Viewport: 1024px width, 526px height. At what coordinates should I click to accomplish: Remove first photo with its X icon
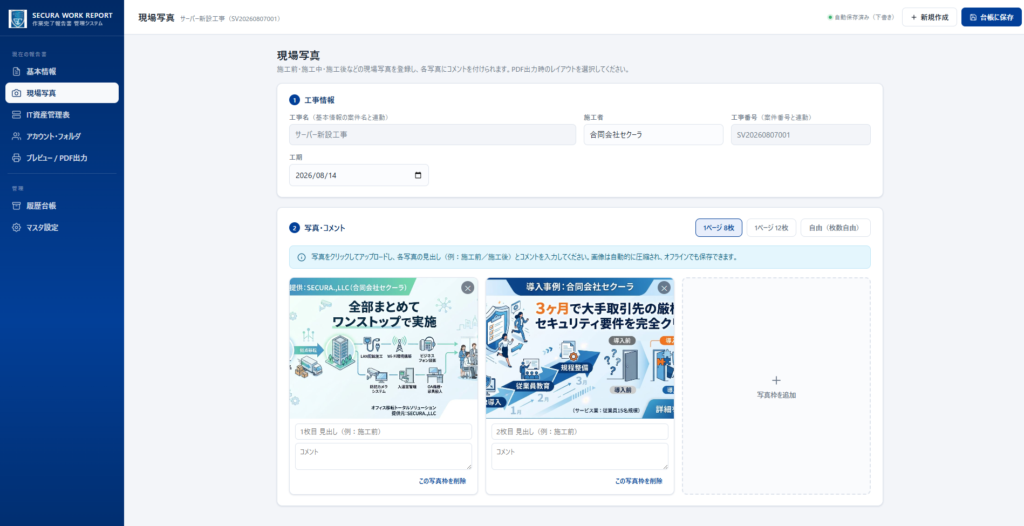467,288
